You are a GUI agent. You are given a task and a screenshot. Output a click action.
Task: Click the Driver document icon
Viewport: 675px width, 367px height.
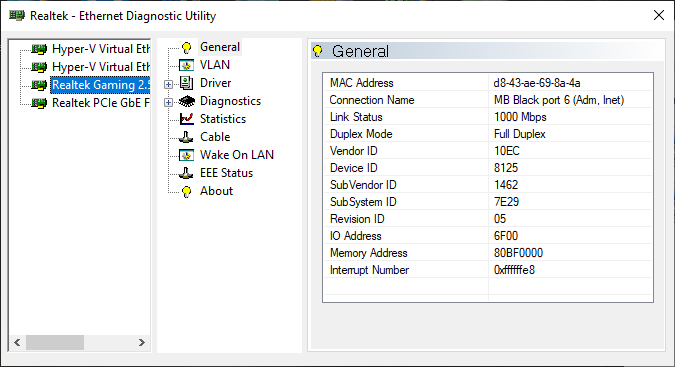point(186,83)
